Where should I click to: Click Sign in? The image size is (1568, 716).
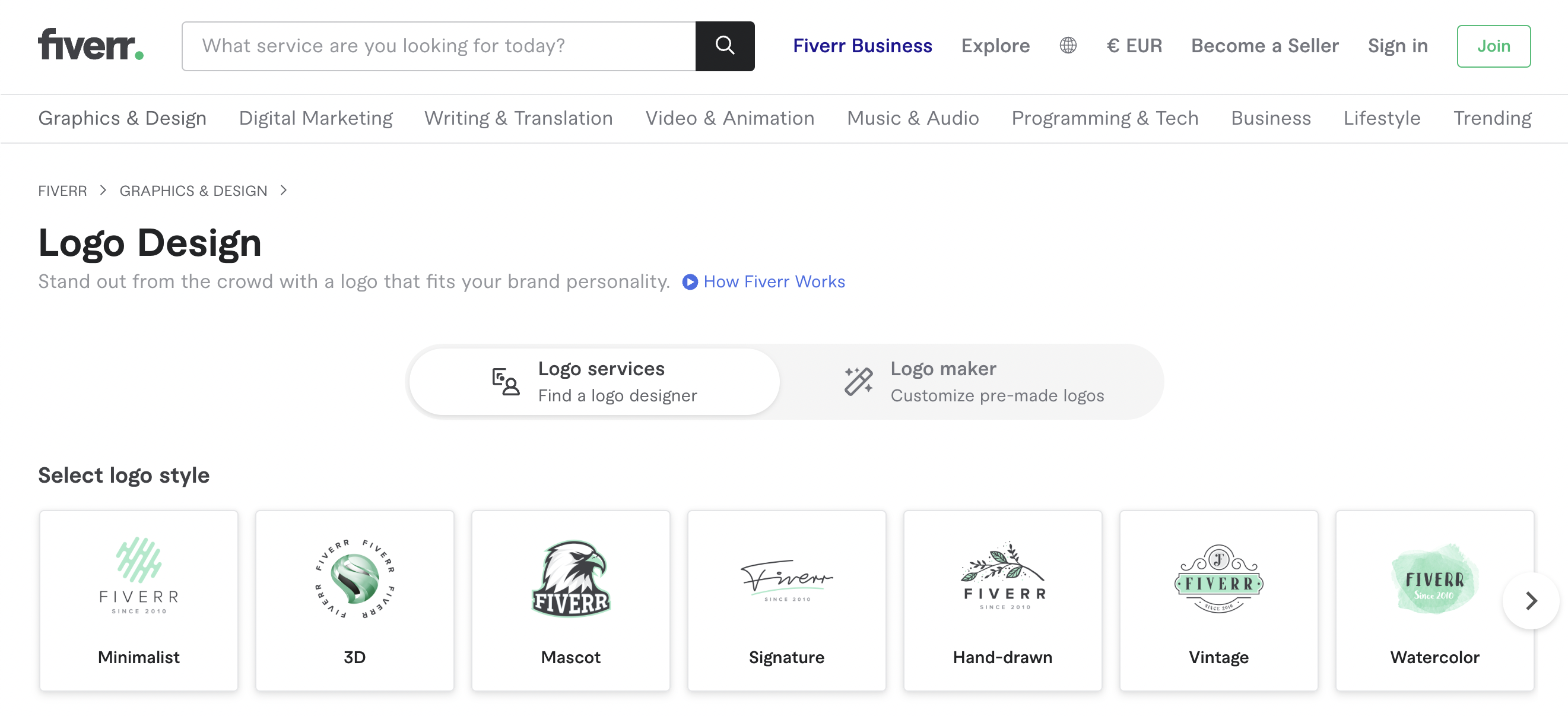[1398, 46]
